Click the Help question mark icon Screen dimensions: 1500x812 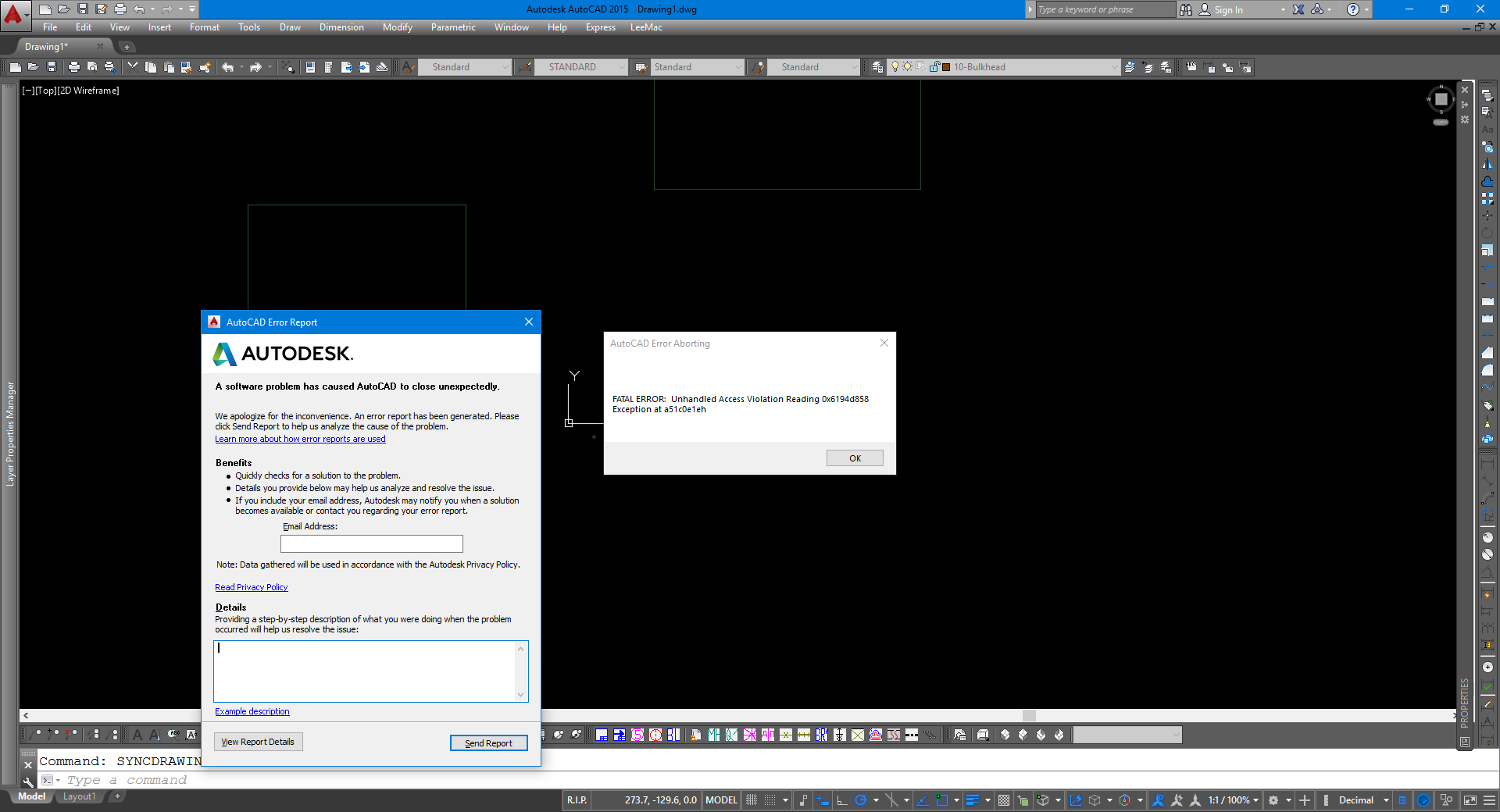(x=1353, y=9)
